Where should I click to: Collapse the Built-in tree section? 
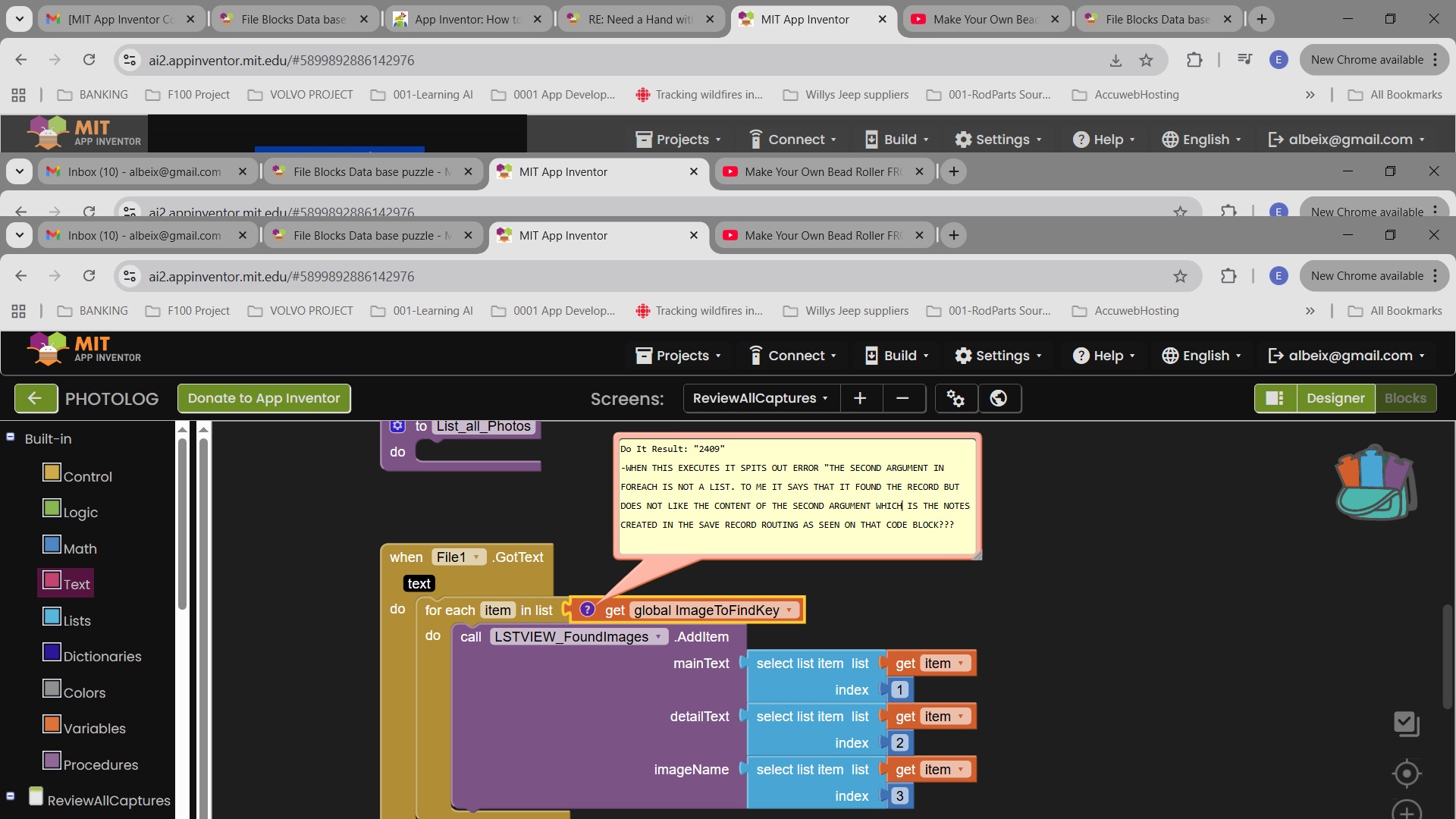[x=11, y=437]
